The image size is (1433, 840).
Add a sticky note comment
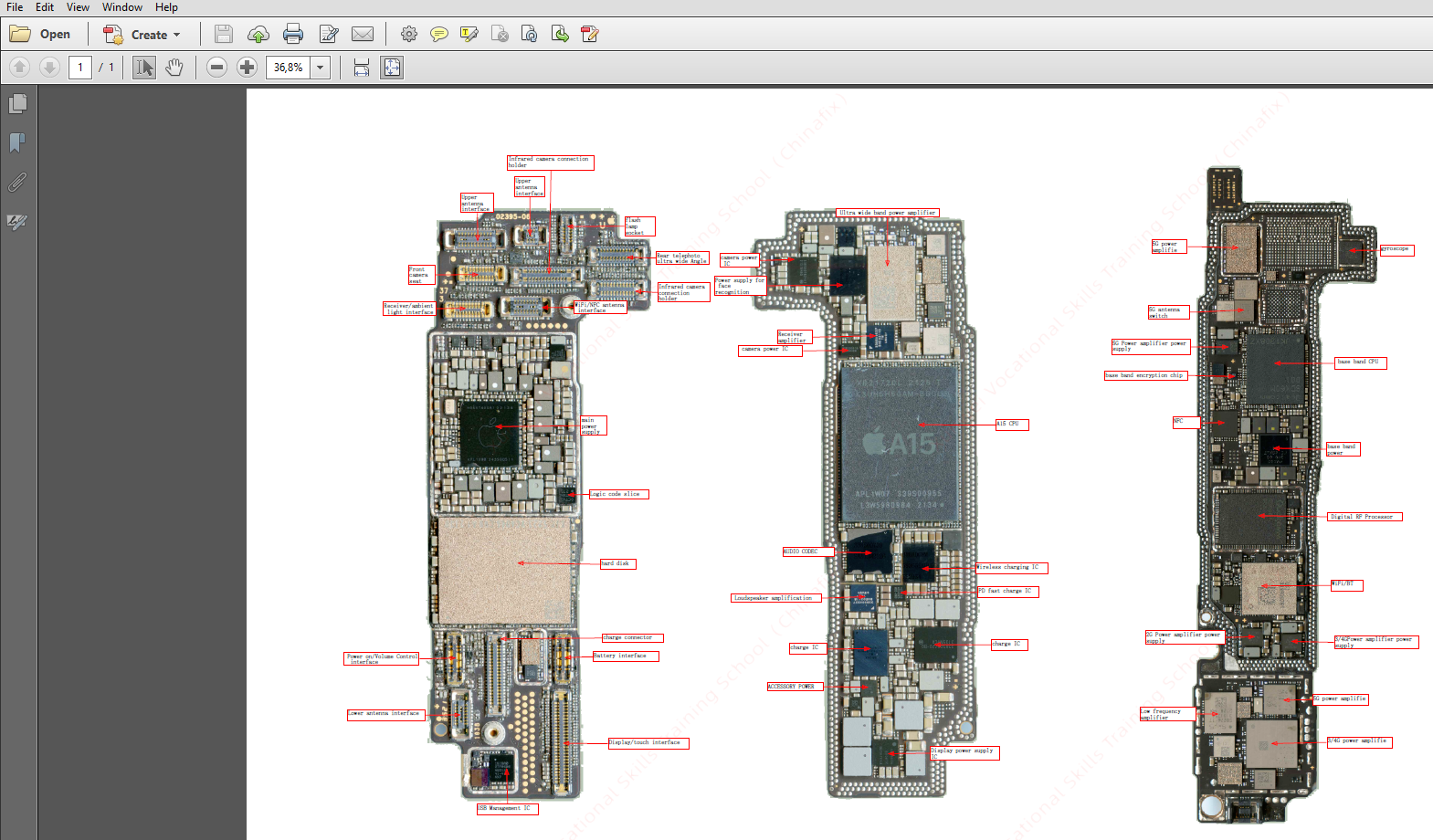[x=439, y=35]
